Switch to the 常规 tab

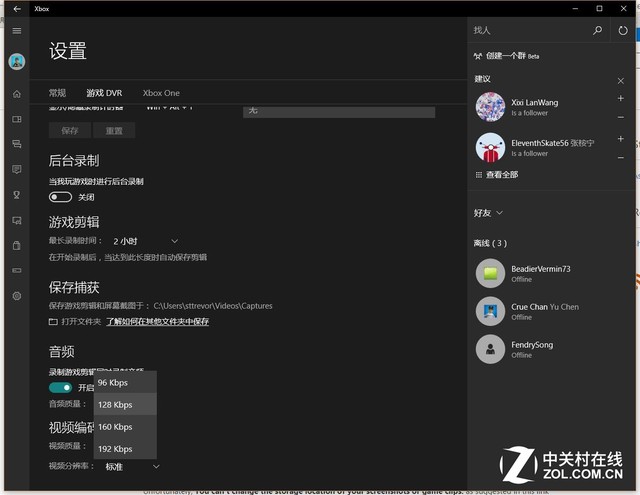tap(57, 93)
